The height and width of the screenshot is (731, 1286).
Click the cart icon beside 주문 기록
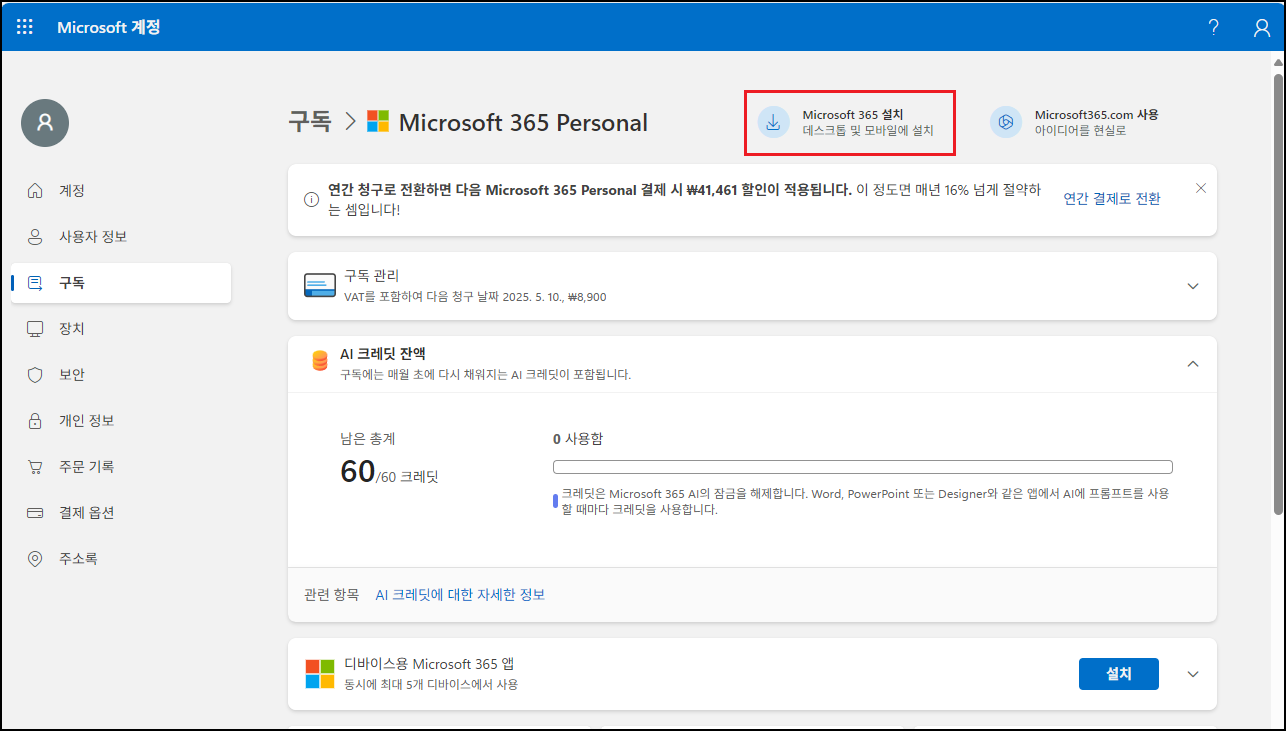[35, 467]
